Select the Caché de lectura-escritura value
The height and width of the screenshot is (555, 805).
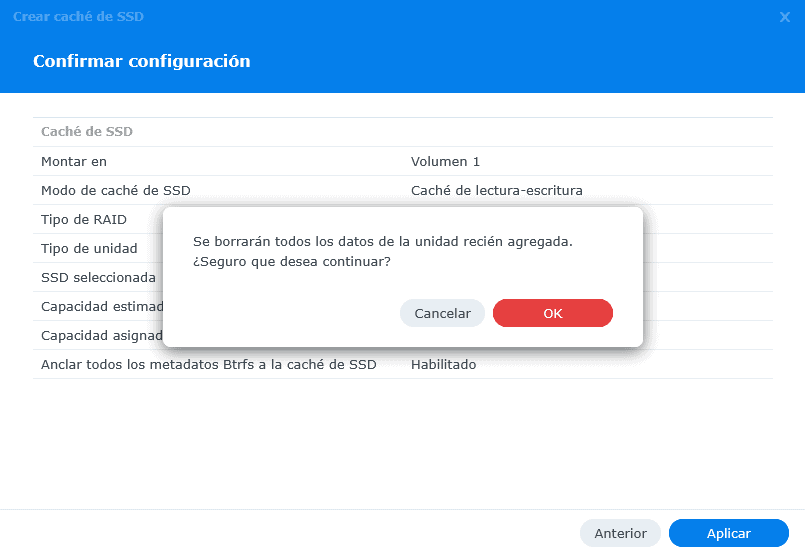[x=496, y=190]
